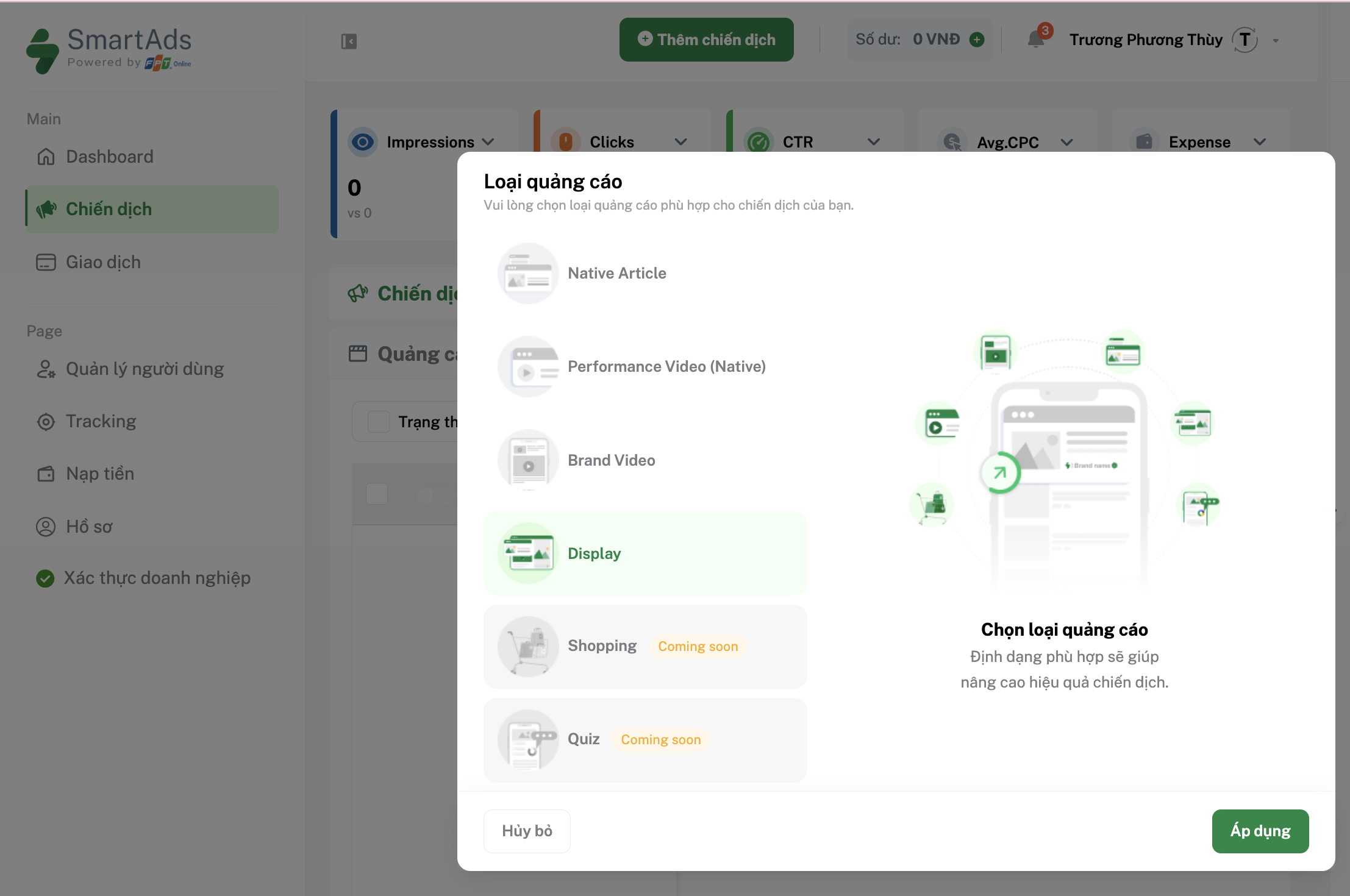This screenshot has height=896, width=1350.
Task: Expand the Impressions metric dropdown
Action: [488, 141]
